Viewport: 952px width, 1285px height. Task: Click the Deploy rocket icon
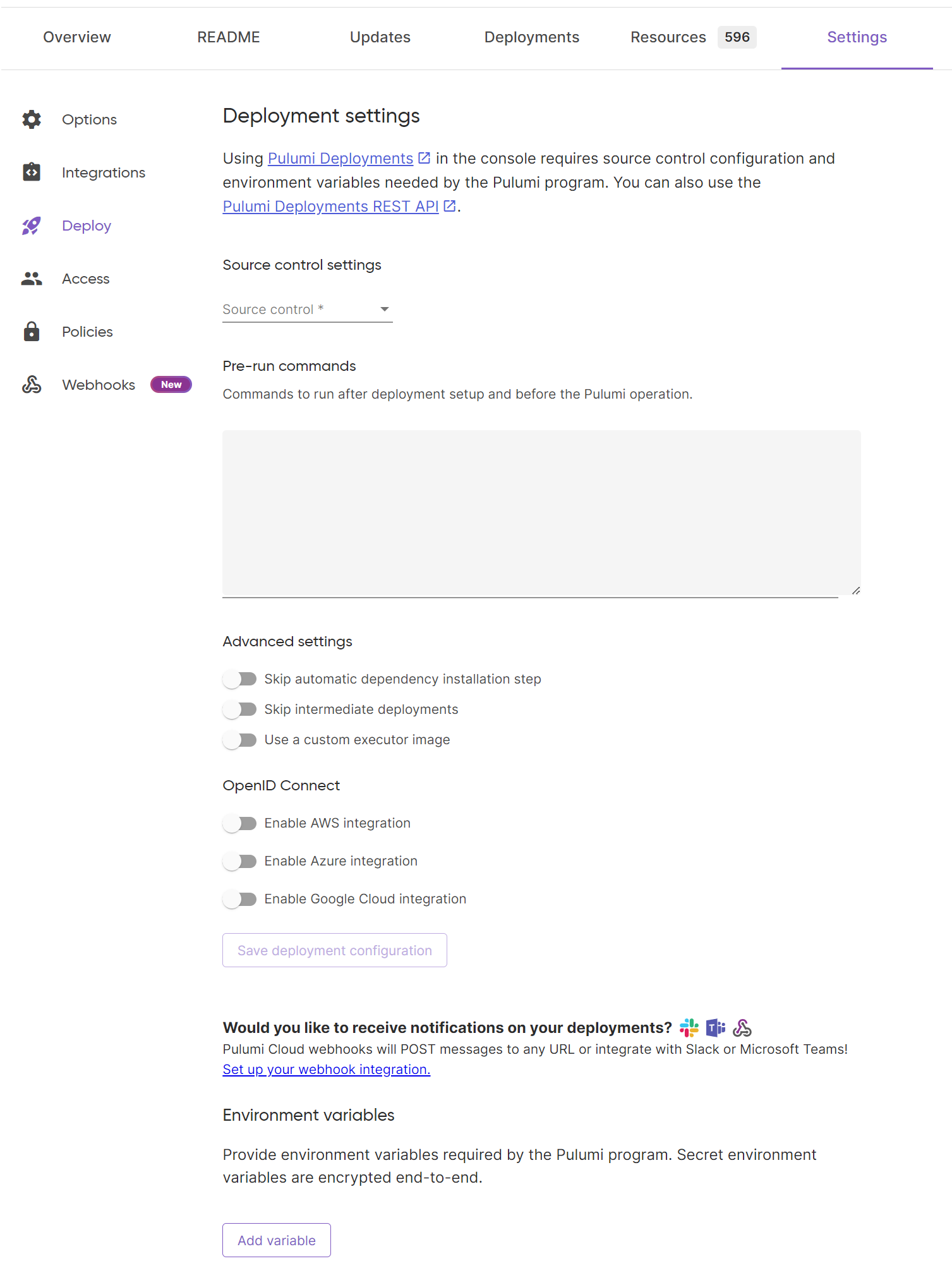tap(31, 226)
